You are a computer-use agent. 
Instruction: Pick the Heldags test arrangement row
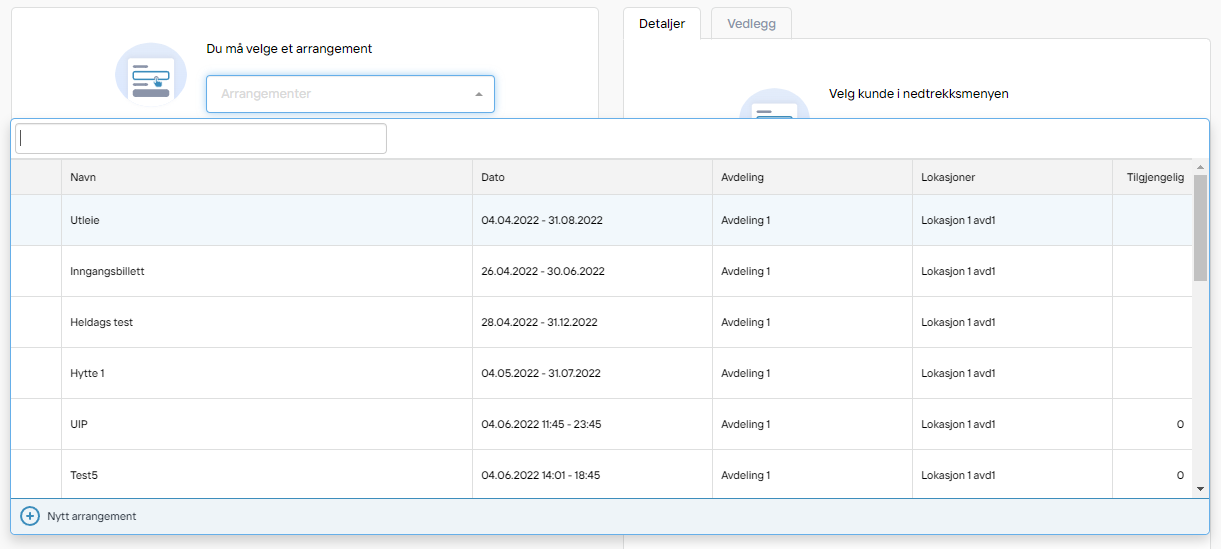[602, 322]
